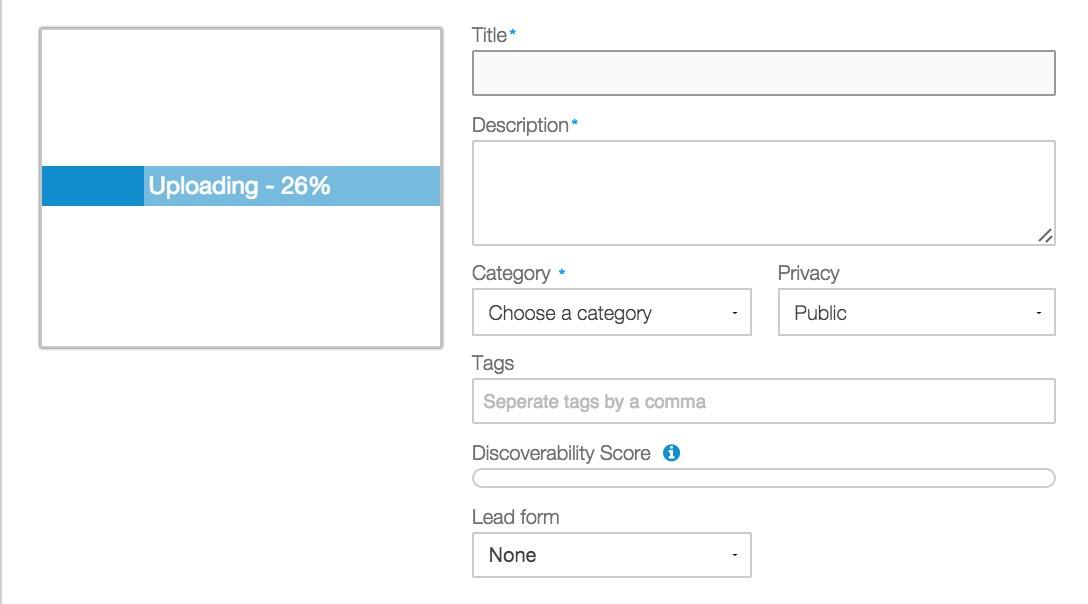The width and height of the screenshot is (1088, 604).
Task: Click the Privacy label text
Action: [808, 274]
